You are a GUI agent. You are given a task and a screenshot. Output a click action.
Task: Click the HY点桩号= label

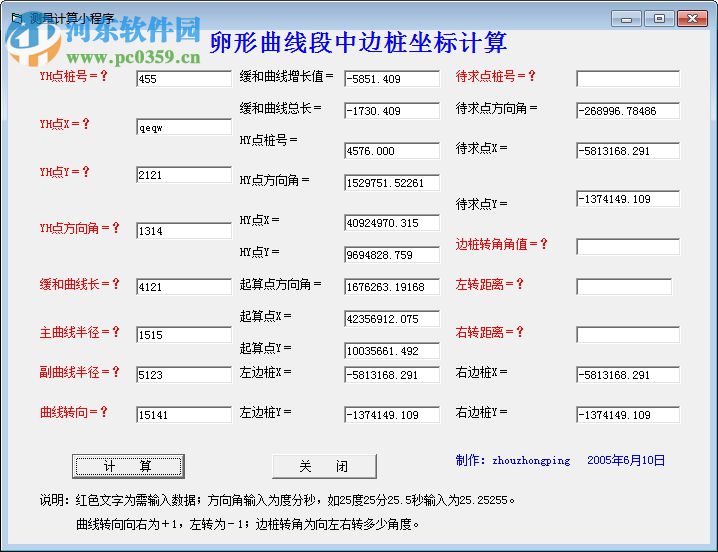point(268,140)
